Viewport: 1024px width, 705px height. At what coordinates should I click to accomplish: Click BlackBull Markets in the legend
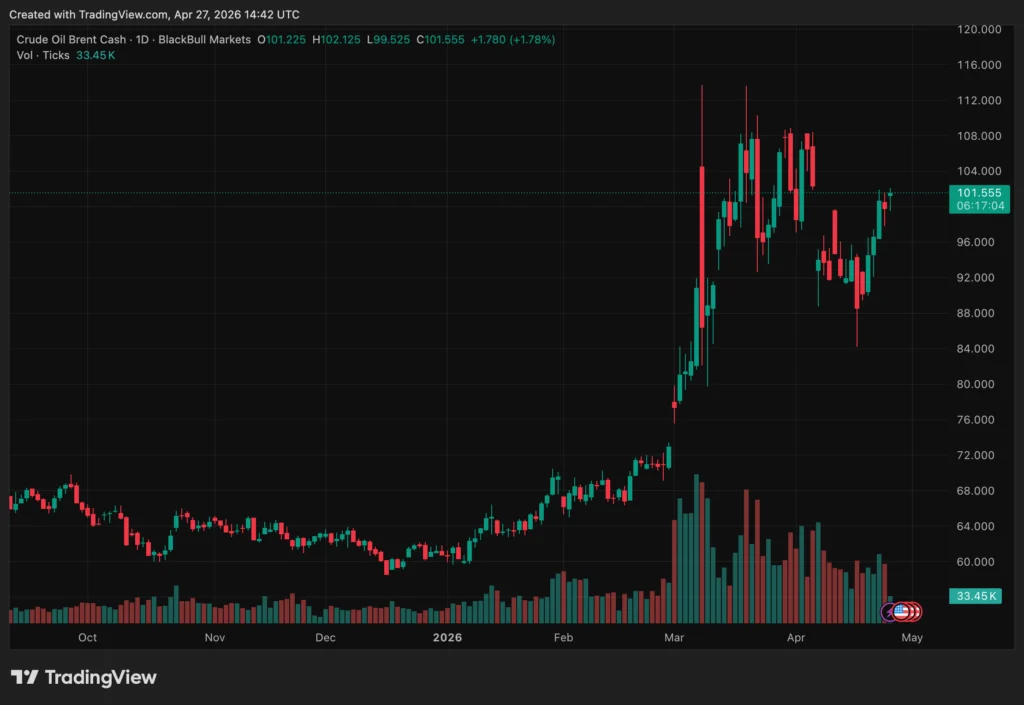click(x=204, y=40)
